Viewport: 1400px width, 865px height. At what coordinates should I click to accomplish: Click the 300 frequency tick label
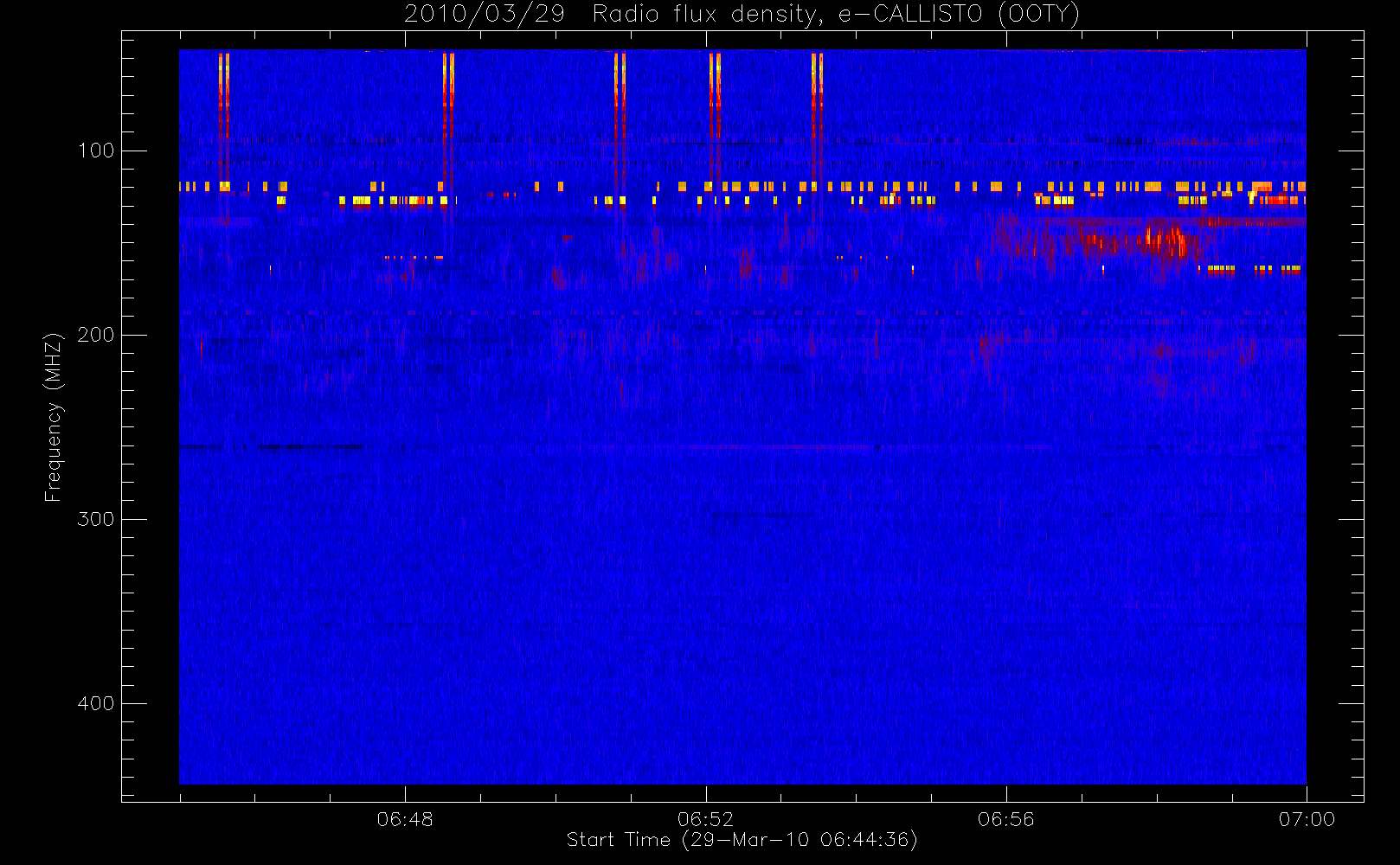tap(96, 519)
